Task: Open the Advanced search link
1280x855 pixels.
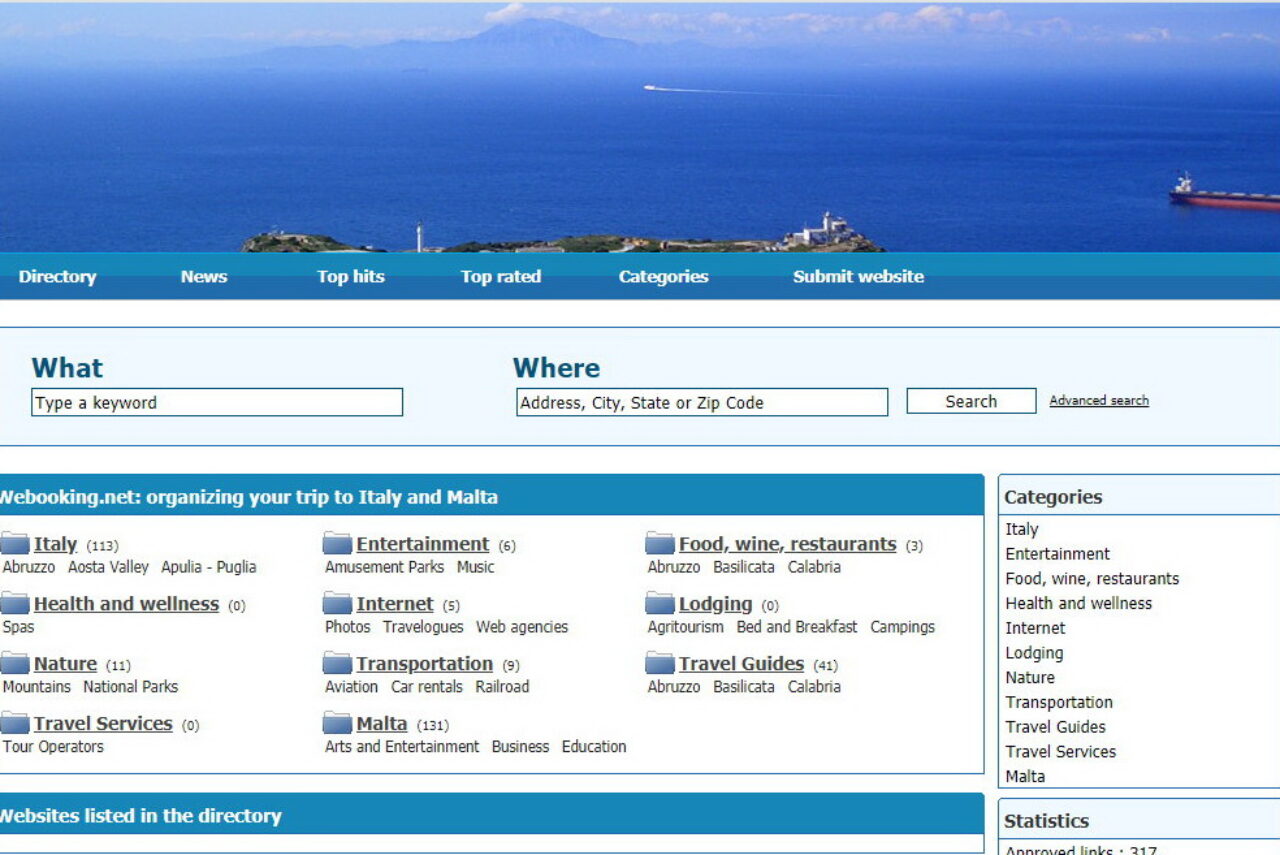Action: pos(1099,400)
